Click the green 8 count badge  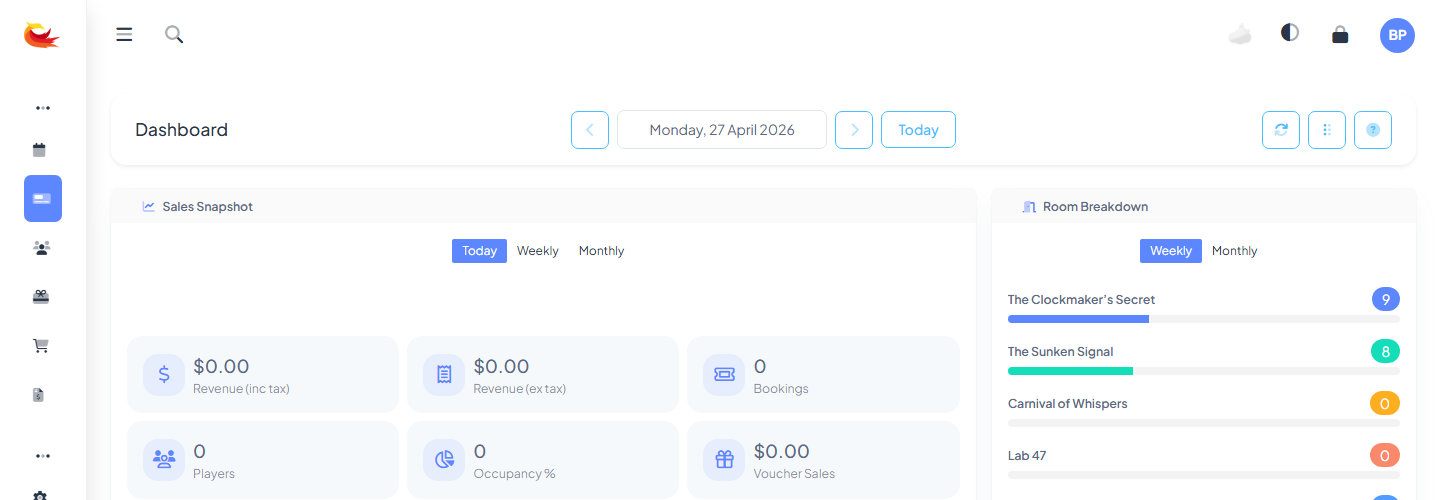[1385, 351]
